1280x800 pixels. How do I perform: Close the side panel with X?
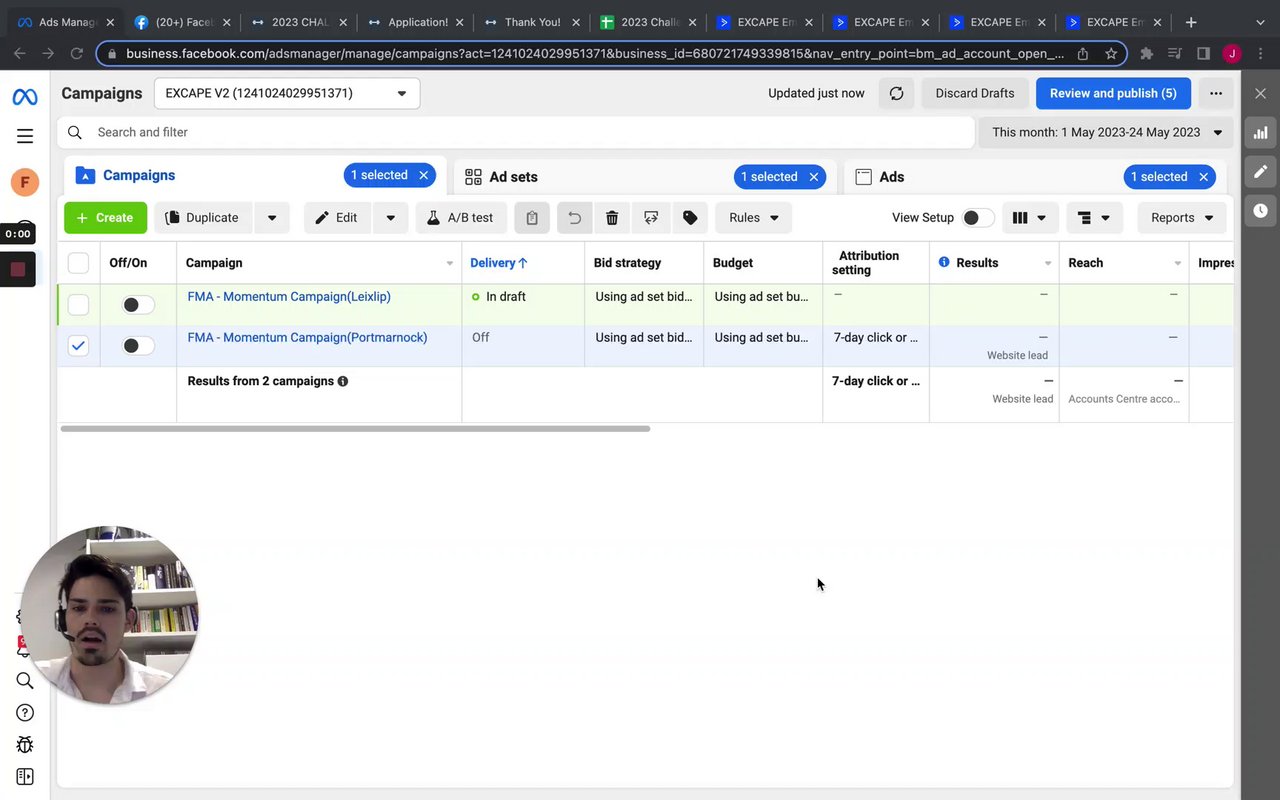(1260, 93)
